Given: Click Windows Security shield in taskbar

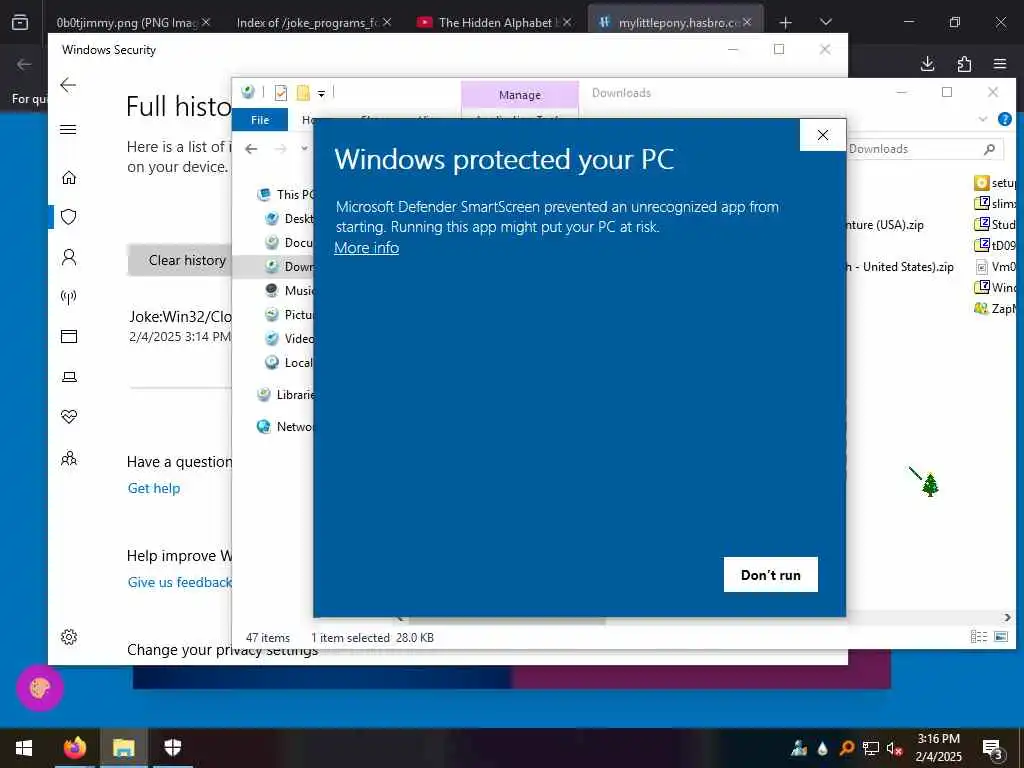Looking at the screenshot, I should [x=173, y=748].
